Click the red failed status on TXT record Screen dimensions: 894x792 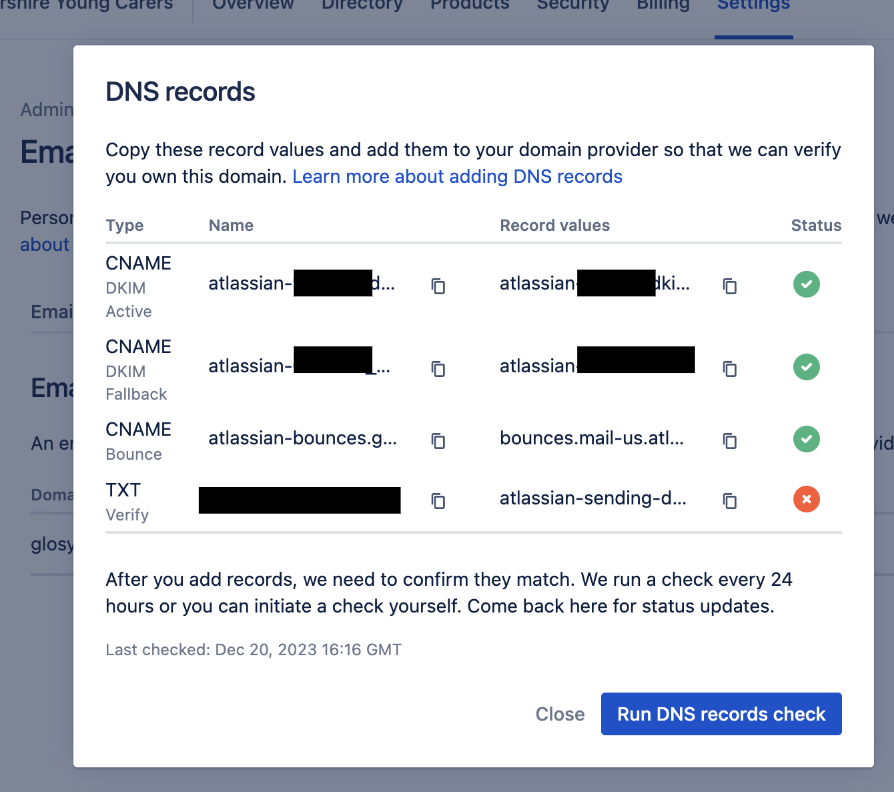coord(806,500)
